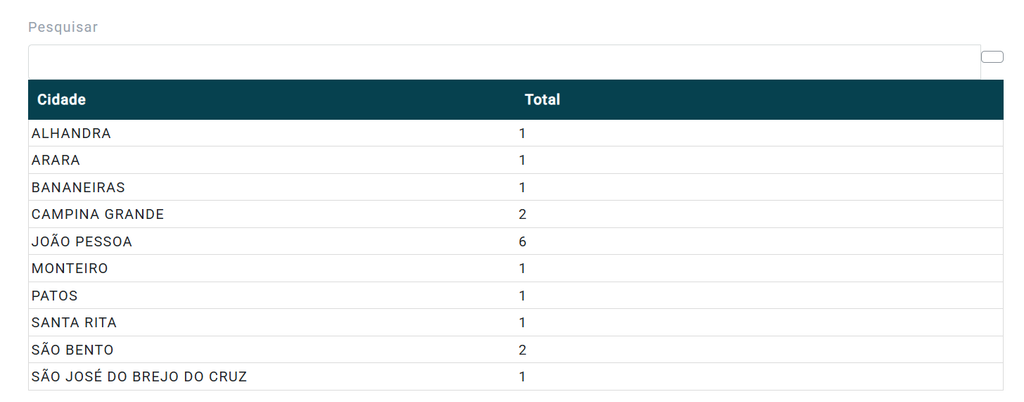Screen dimensions: 1024x402
Task: Select the ARARA city row
Action: [x=515, y=161]
